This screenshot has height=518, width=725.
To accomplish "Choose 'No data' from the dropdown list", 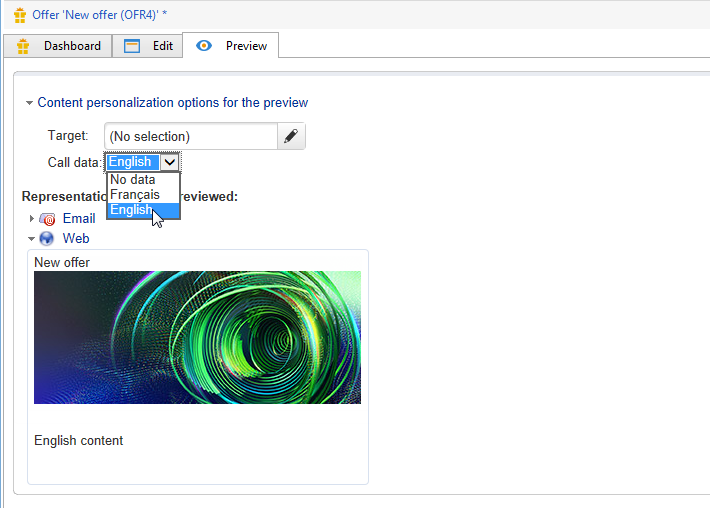I will (143, 179).
